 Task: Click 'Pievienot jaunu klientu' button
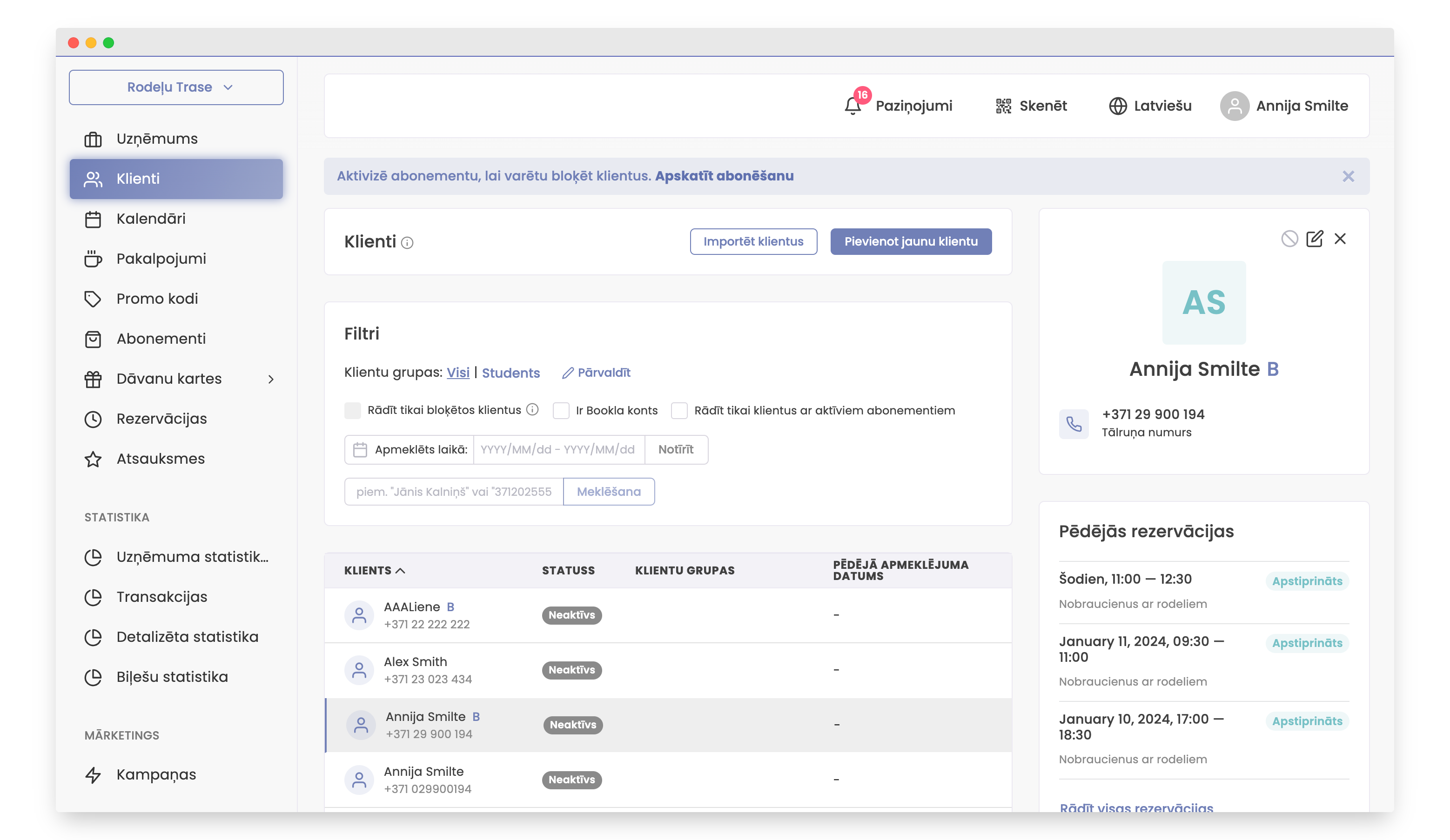[910, 241]
